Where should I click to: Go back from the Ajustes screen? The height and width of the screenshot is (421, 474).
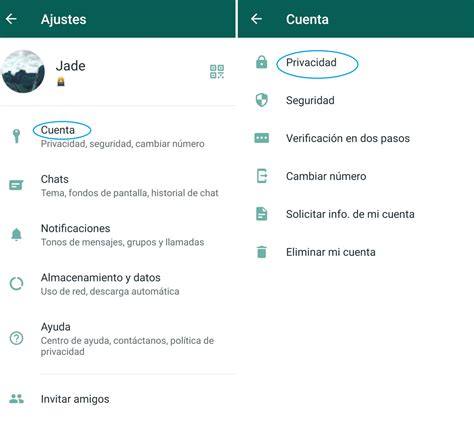pos(11,19)
